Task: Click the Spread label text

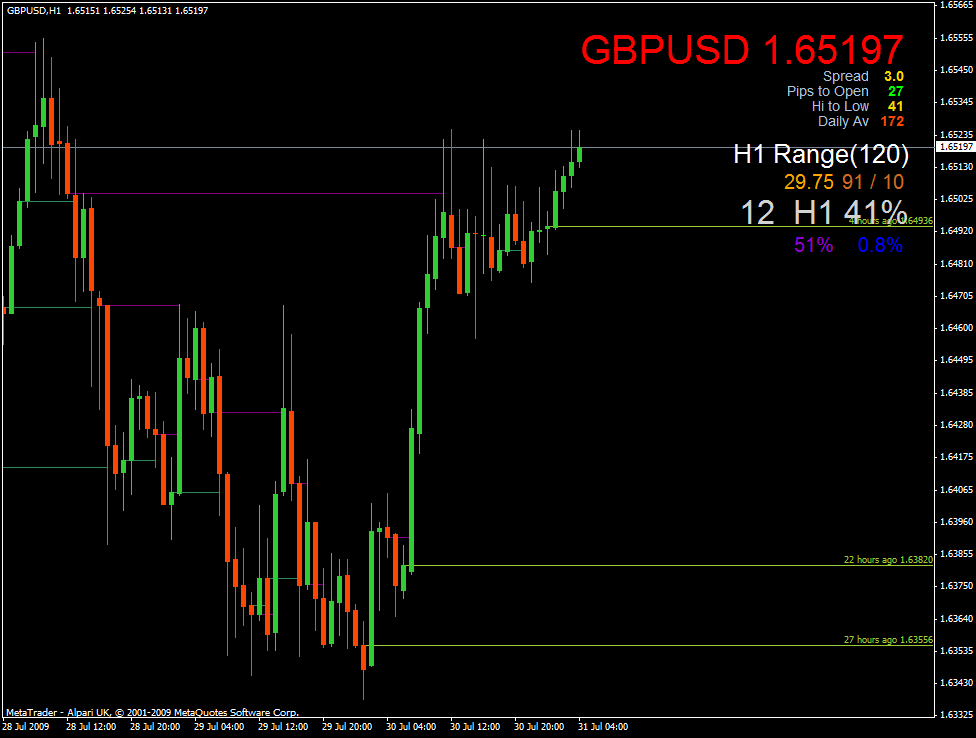Action: (845, 77)
